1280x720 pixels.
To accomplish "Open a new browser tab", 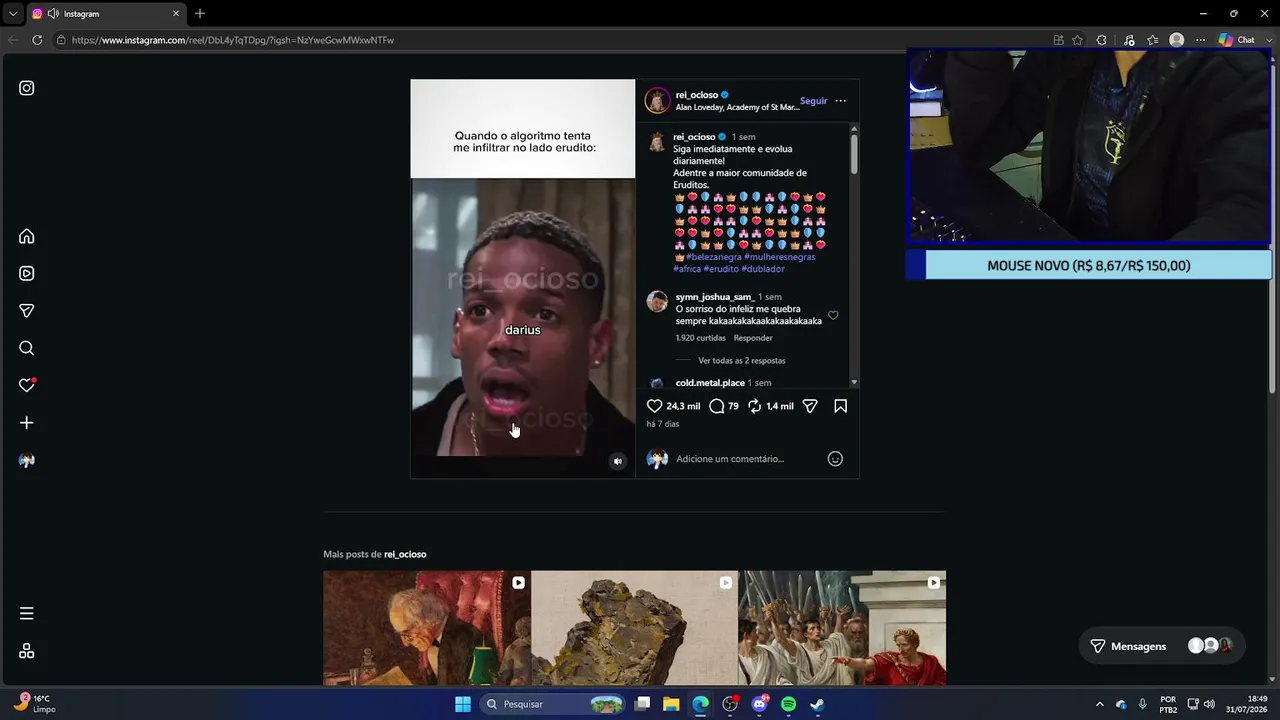I will [x=200, y=13].
